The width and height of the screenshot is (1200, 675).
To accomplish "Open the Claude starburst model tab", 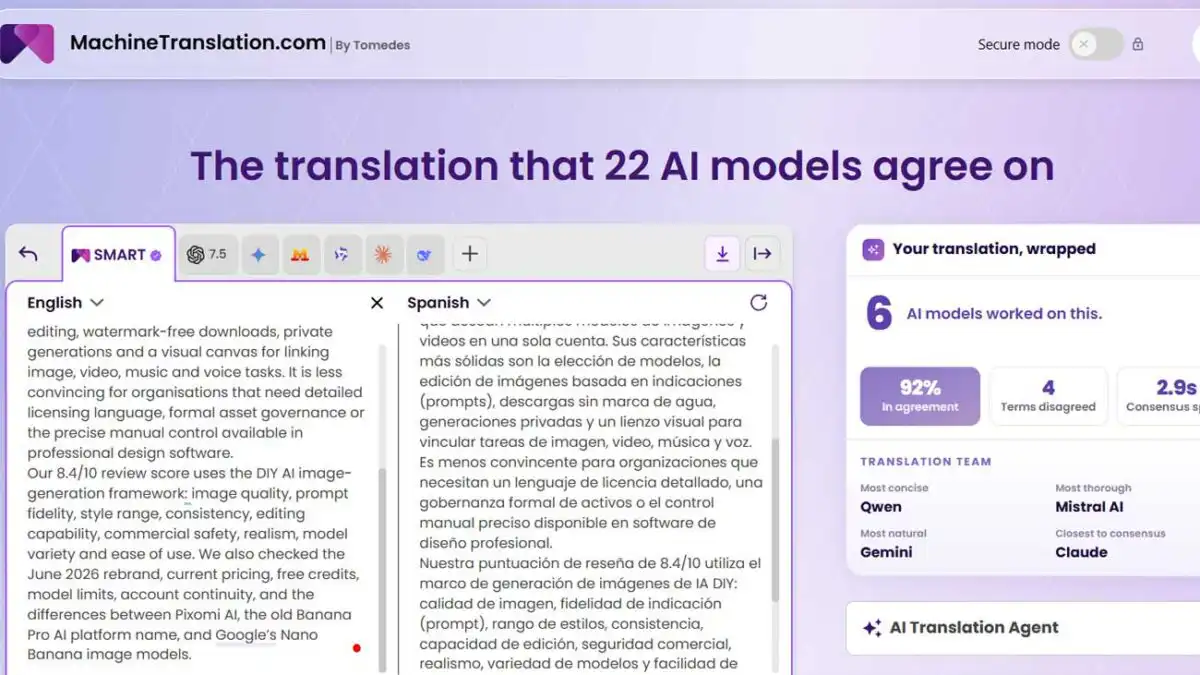I will click(x=383, y=255).
